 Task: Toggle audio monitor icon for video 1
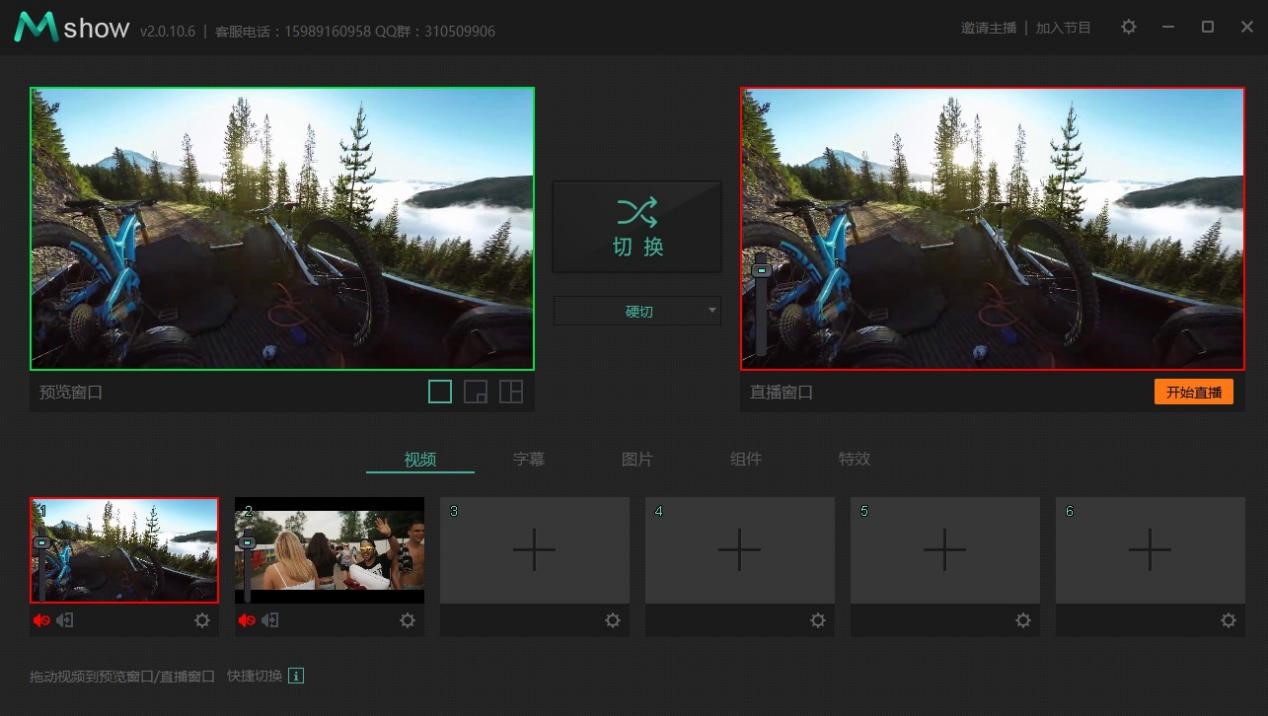(65, 620)
